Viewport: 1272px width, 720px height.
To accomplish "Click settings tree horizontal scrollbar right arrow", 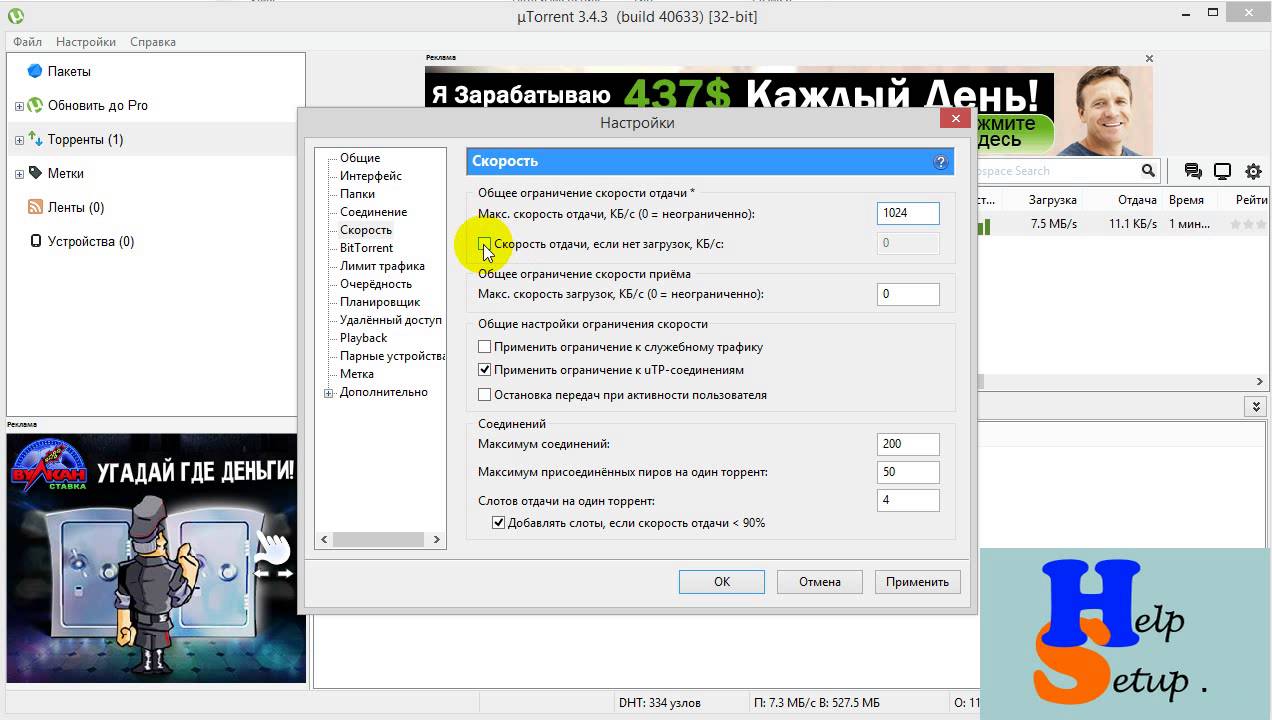I will 436,539.
